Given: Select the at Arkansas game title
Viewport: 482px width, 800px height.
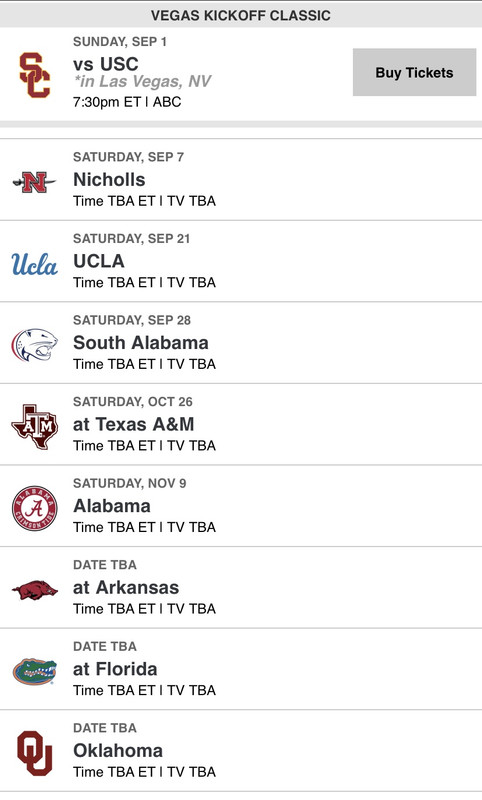Looking at the screenshot, I should (126, 588).
